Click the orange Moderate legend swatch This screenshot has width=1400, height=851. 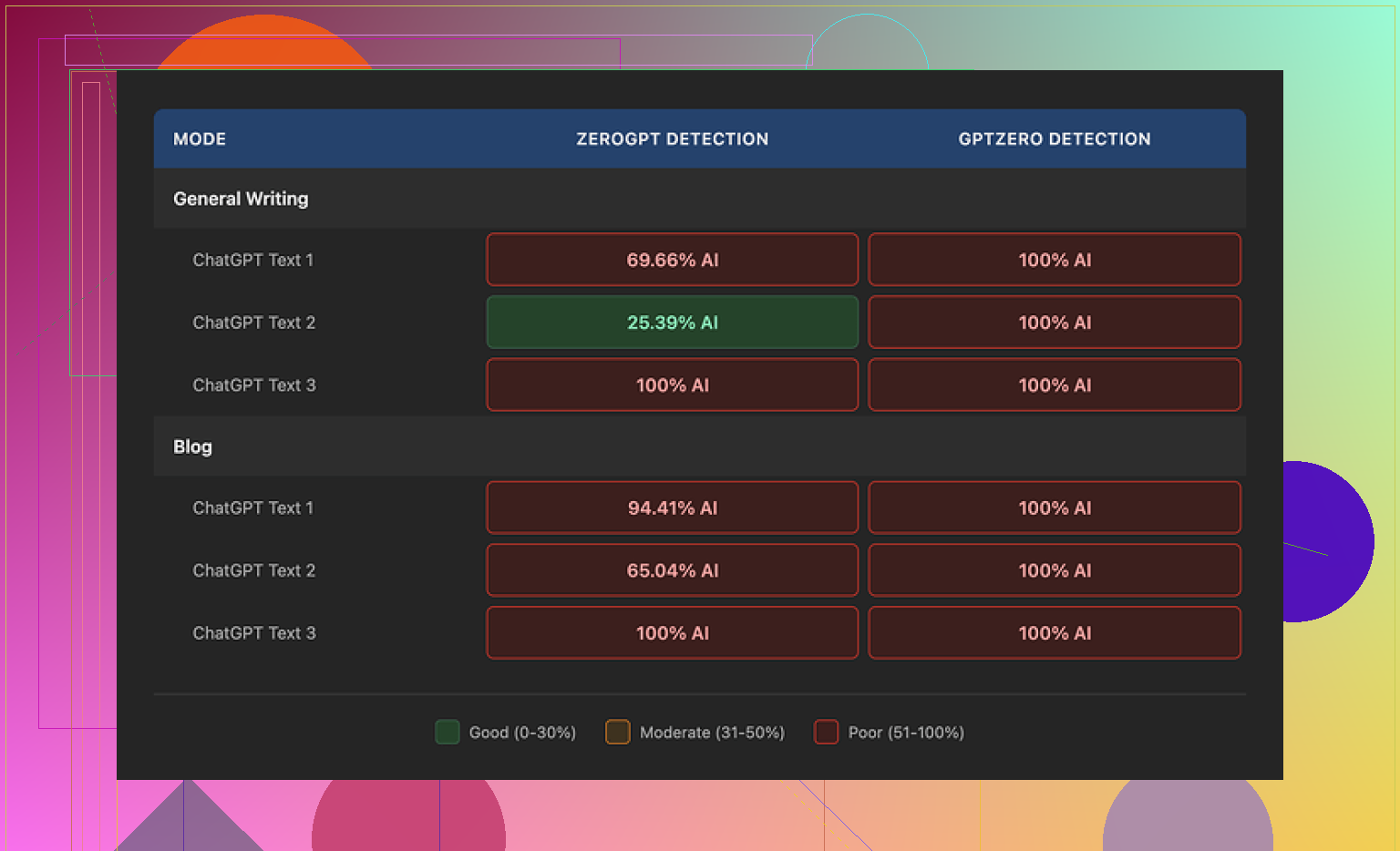617,733
